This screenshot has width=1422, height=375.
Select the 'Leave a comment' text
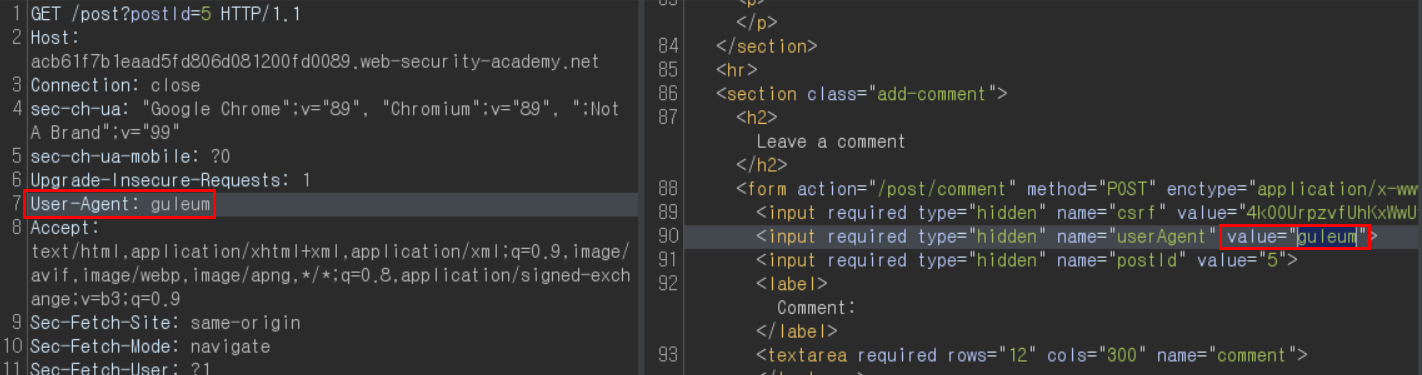(x=831, y=142)
